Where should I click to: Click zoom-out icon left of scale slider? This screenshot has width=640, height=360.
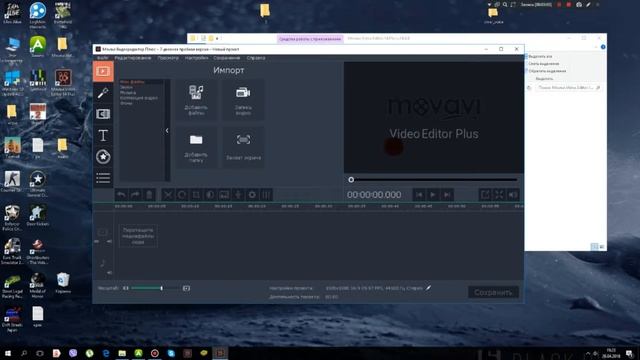pyautogui.click(x=126, y=288)
